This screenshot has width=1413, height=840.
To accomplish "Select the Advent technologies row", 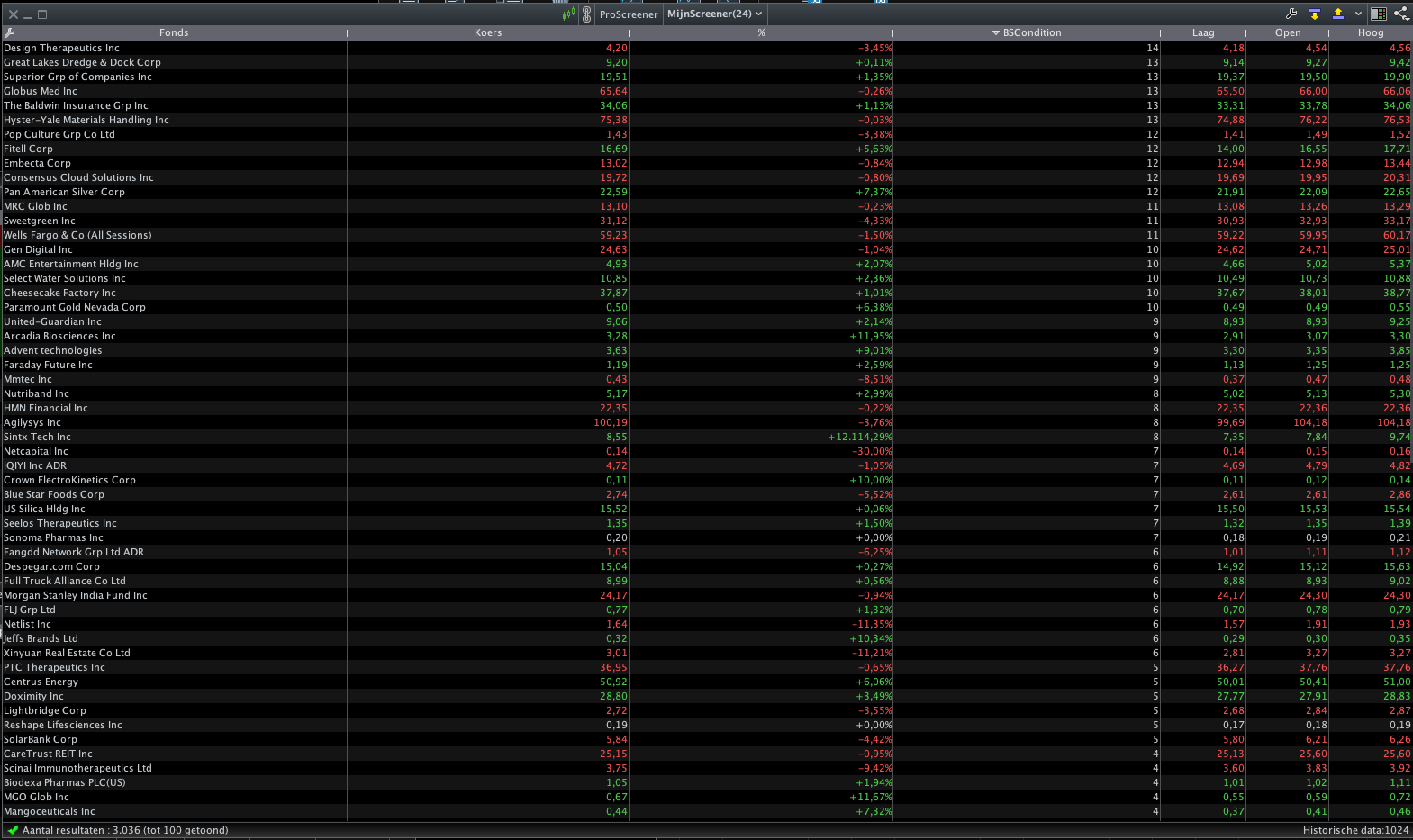I will pos(706,350).
